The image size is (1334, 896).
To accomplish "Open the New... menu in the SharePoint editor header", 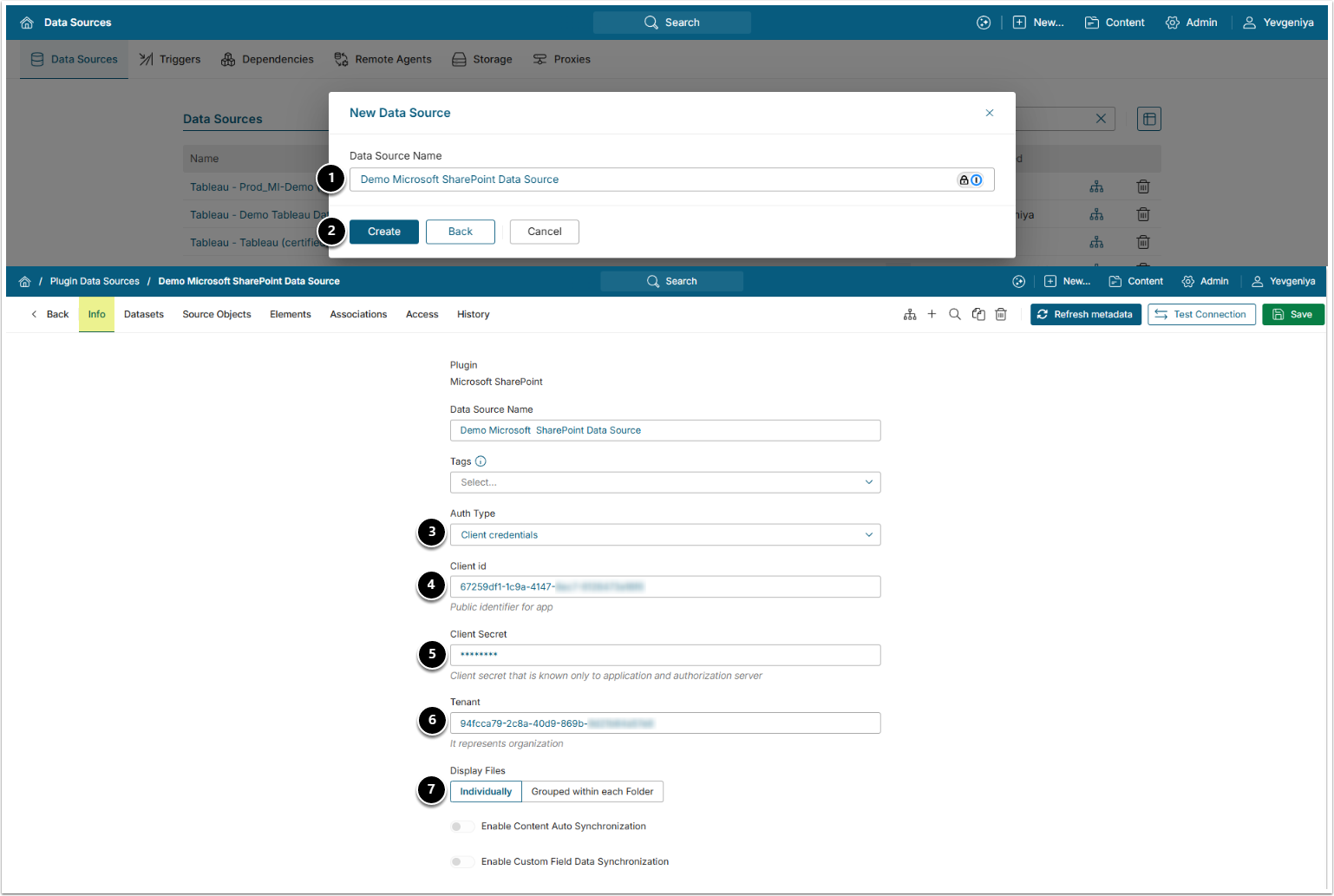I will [1068, 281].
